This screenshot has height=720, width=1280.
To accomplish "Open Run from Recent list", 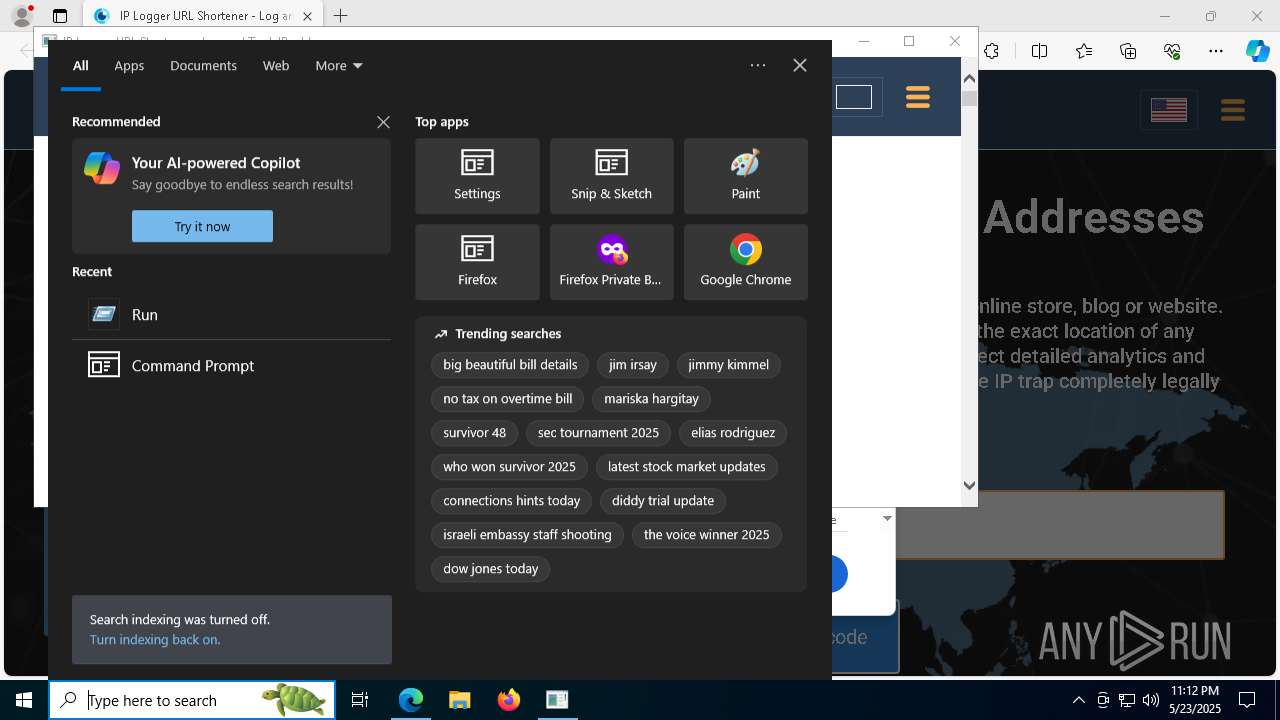I will (x=231, y=314).
